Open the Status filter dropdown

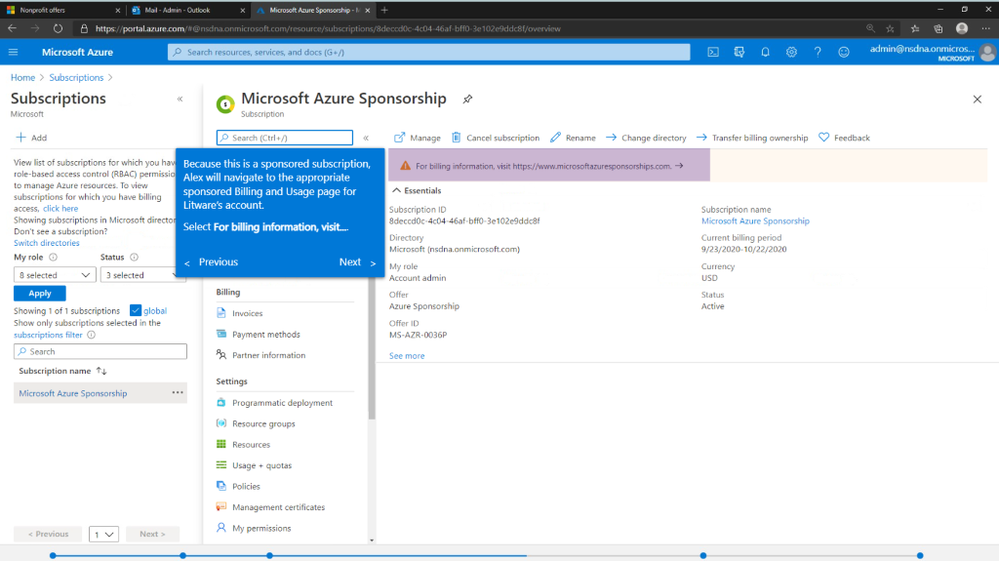point(139,275)
